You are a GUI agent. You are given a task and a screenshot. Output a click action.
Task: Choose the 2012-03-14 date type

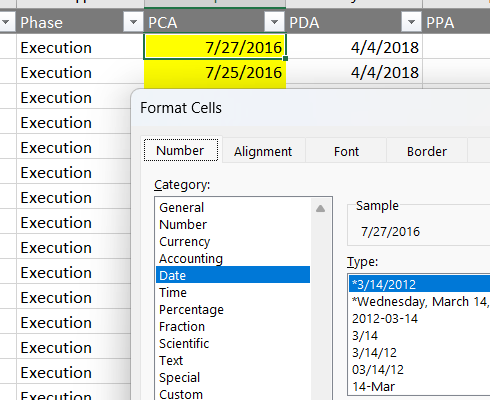coord(385,318)
